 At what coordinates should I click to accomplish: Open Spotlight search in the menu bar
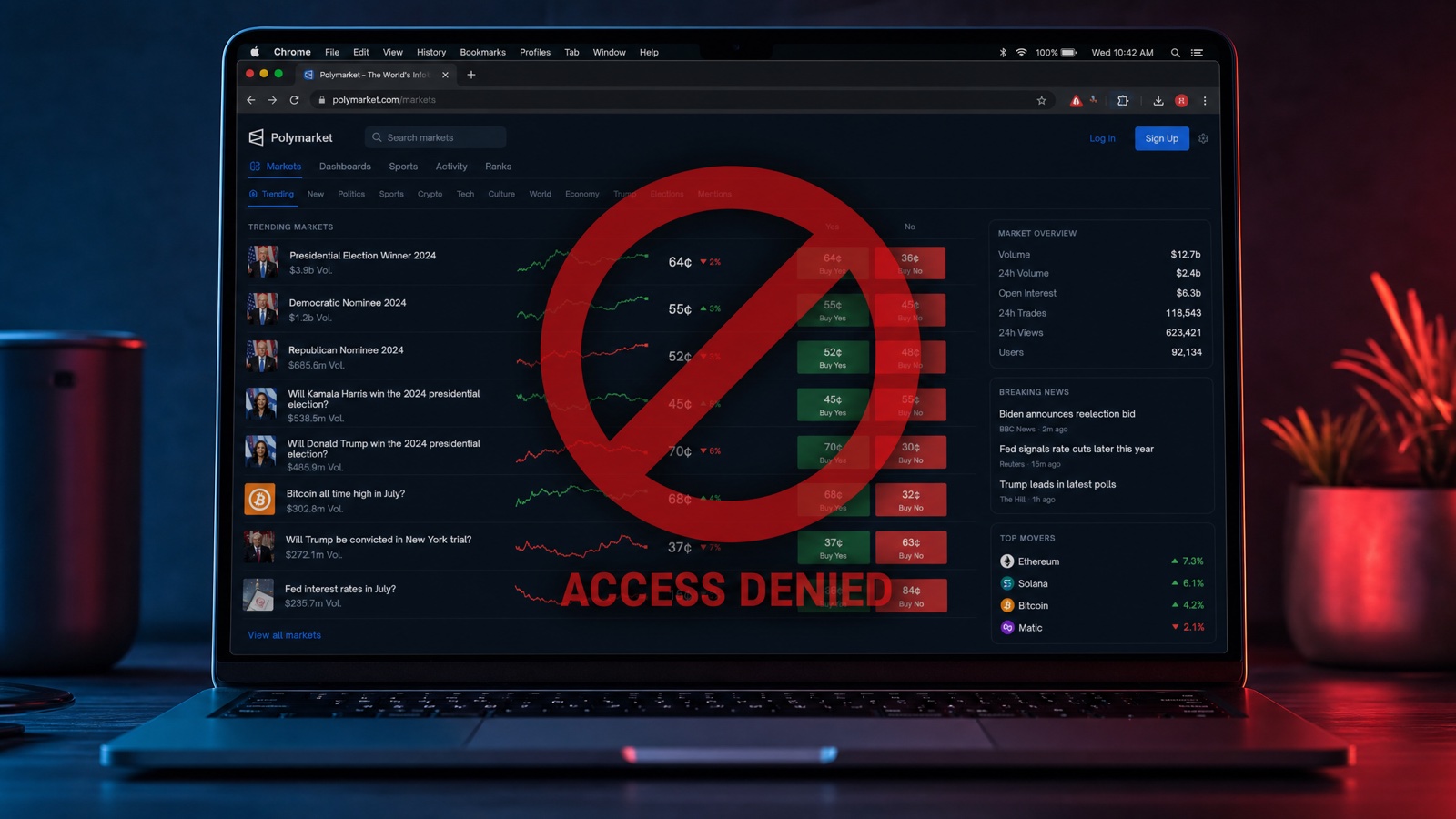[1176, 53]
